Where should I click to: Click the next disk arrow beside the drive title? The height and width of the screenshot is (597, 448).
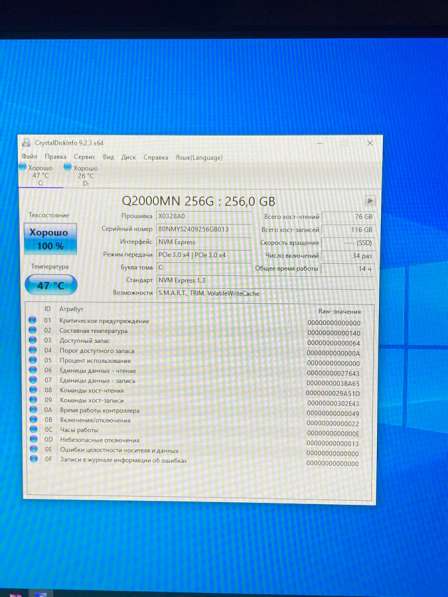click(370, 201)
